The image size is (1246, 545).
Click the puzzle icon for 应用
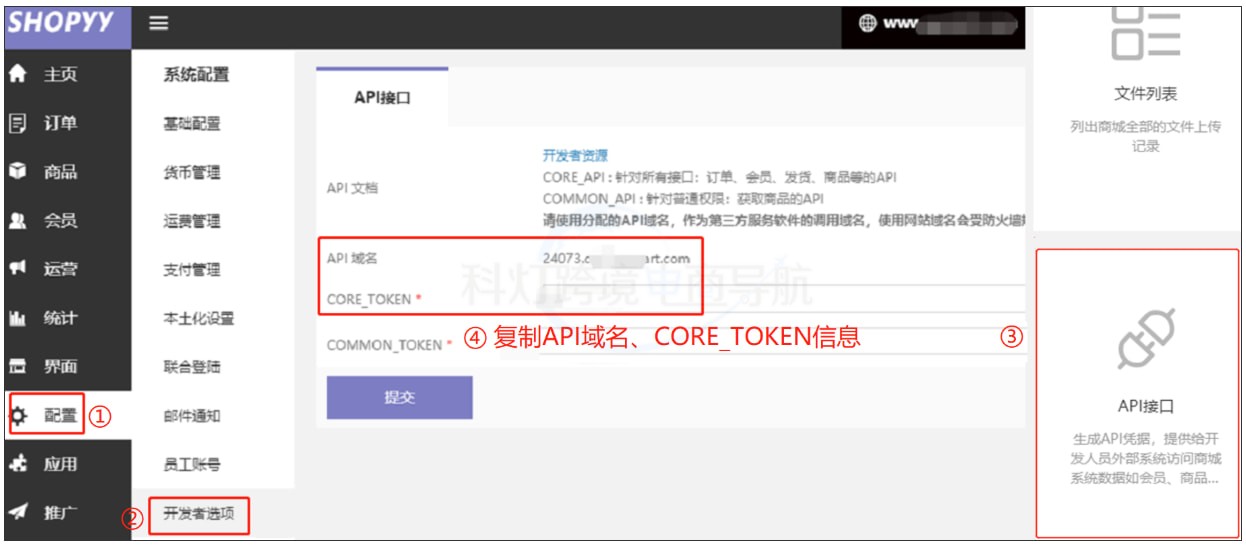coord(17,464)
